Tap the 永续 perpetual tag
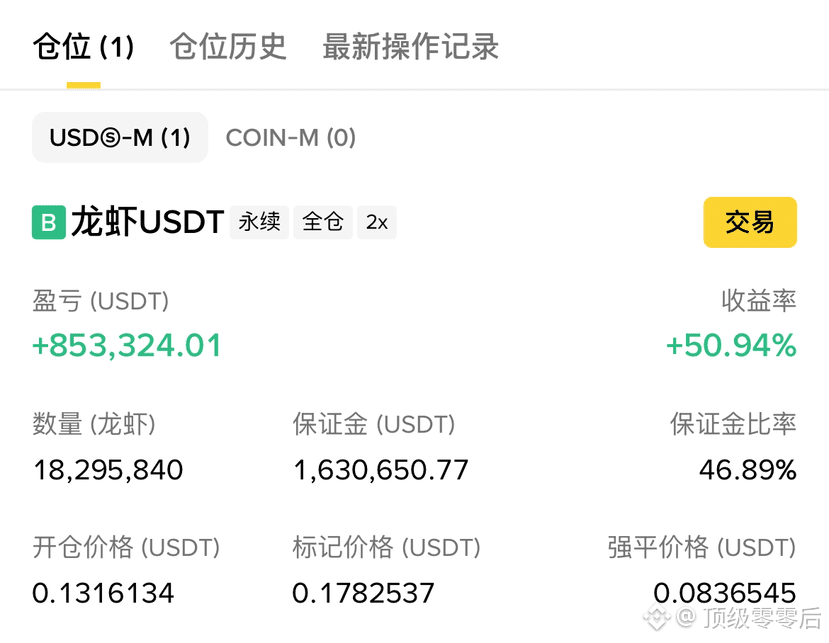The height and width of the screenshot is (643, 829). (259, 222)
